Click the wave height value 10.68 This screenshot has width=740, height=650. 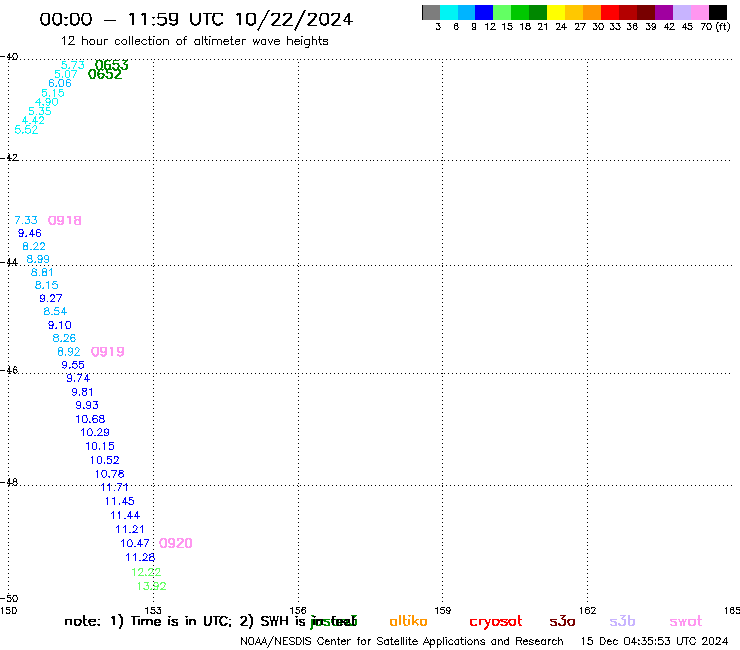tap(90, 419)
